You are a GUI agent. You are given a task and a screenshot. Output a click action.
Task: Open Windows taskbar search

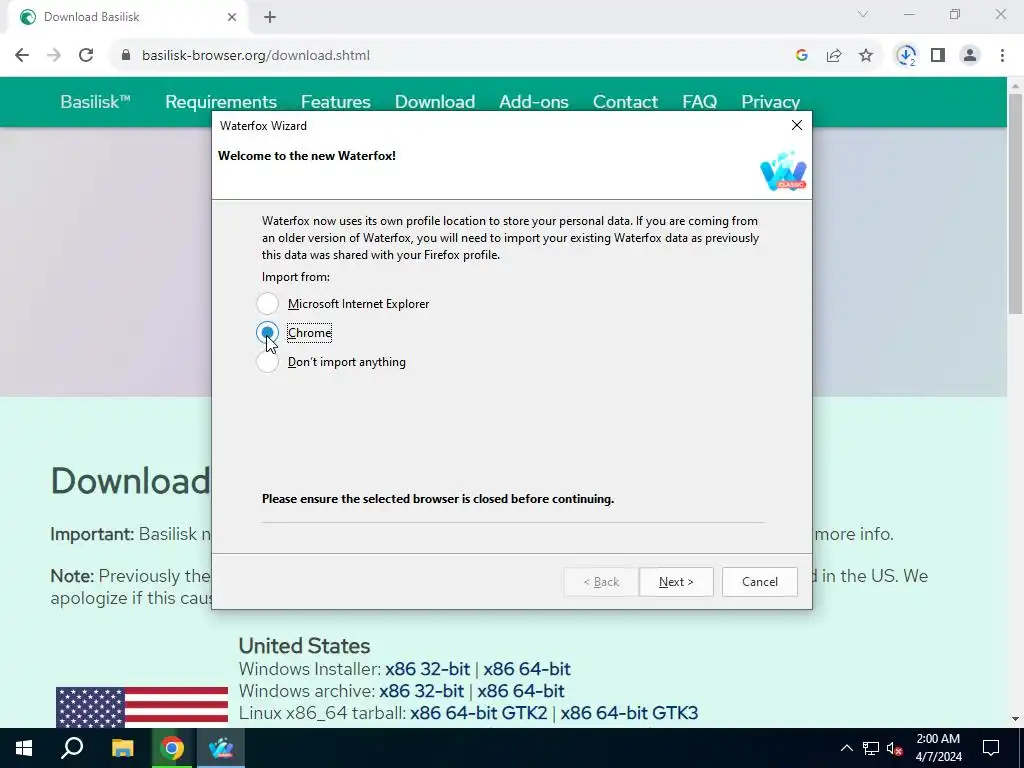click(x=72, y=748)
